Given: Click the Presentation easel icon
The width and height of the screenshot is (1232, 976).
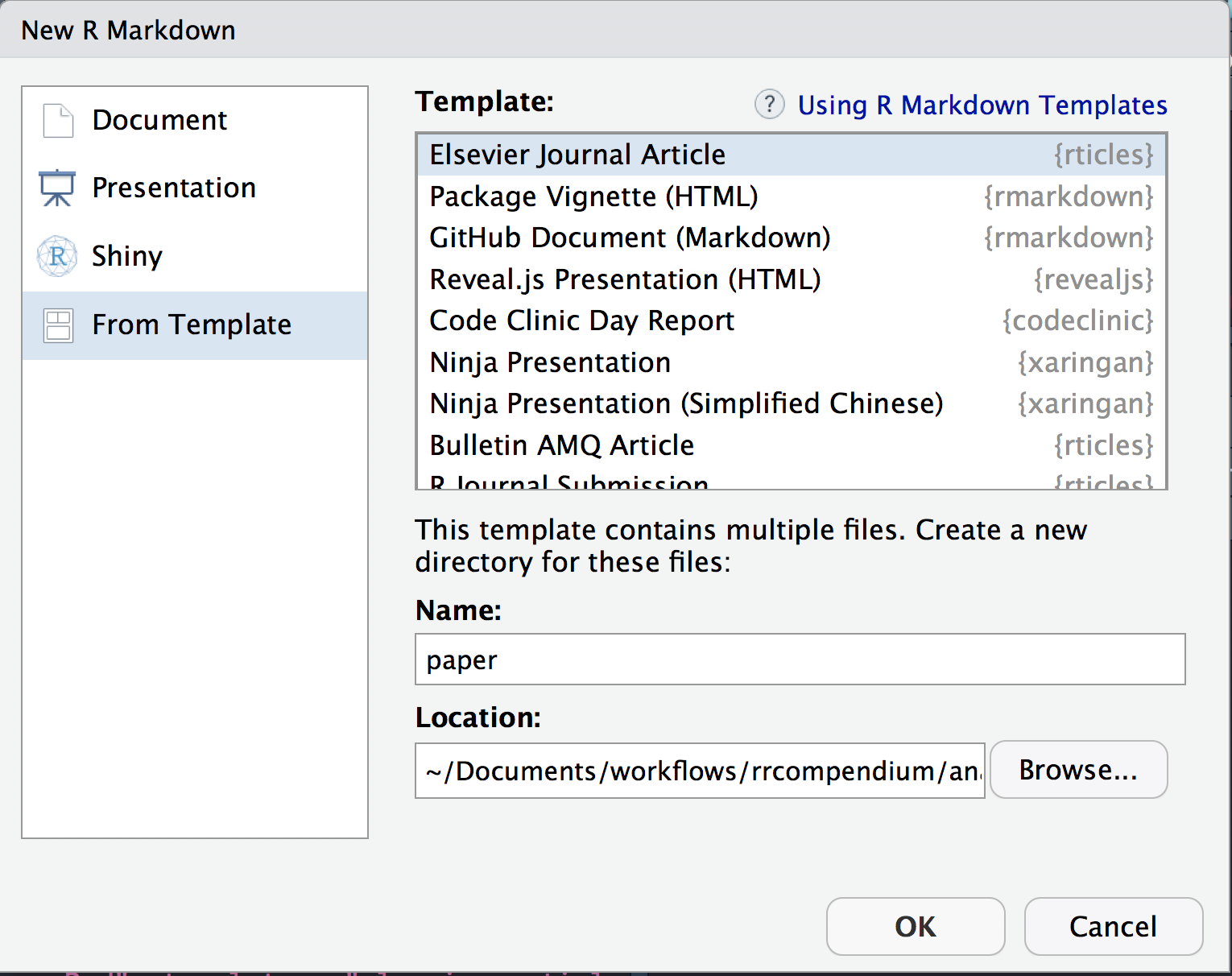Looking at the screenshot, I should (x=57, y=188).
